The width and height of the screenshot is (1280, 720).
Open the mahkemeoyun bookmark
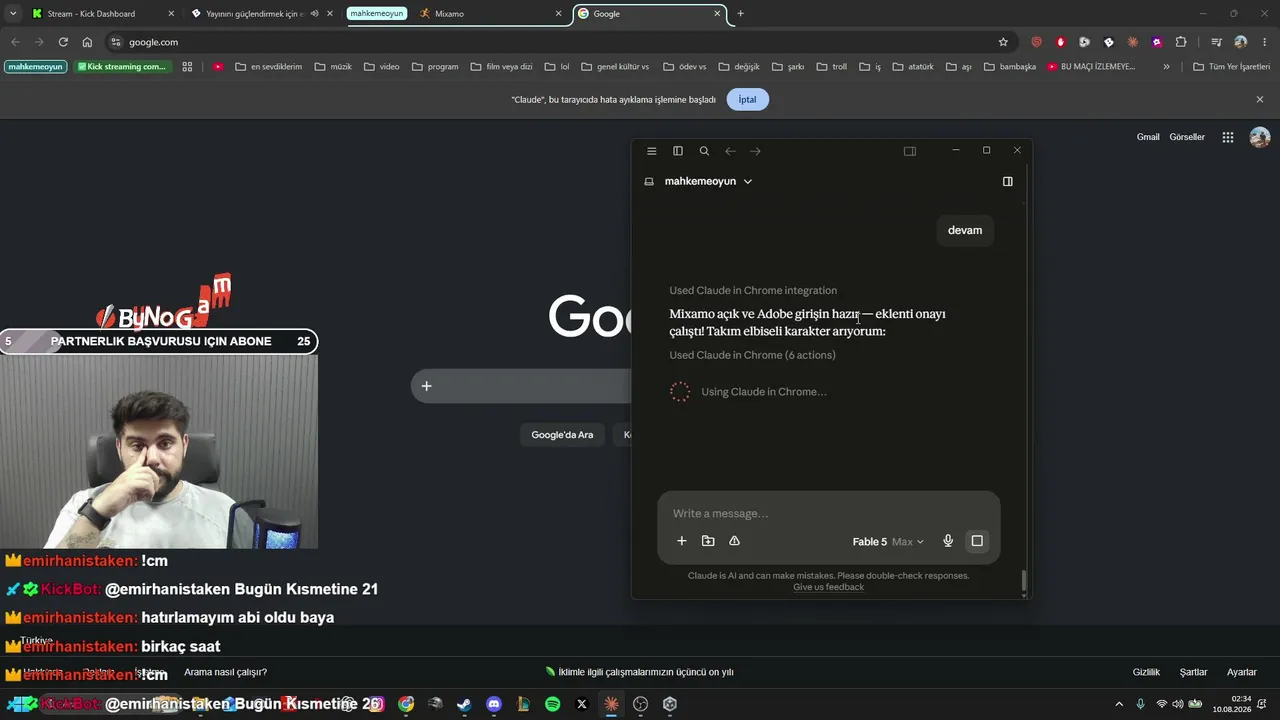[36, 67]
